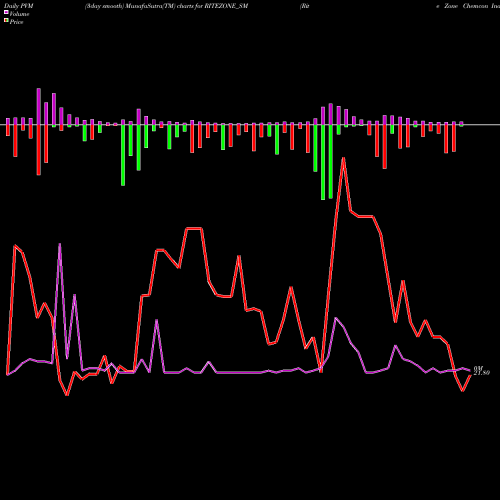Image resolution: width=500 pixels, height=500 pixels.
Task: Select the Price legend label
Action: (x=16, y=22)
